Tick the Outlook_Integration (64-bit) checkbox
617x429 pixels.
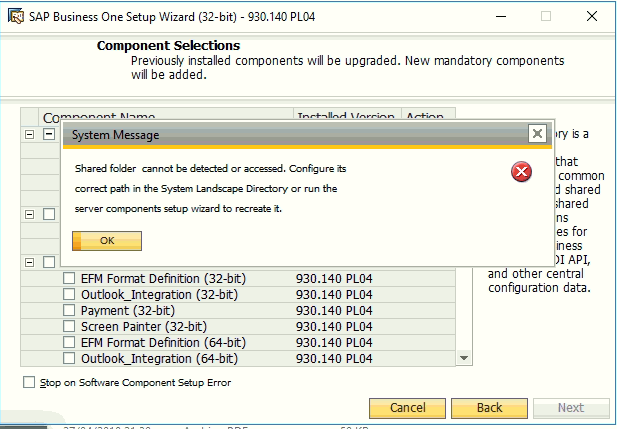coord(70,358)
